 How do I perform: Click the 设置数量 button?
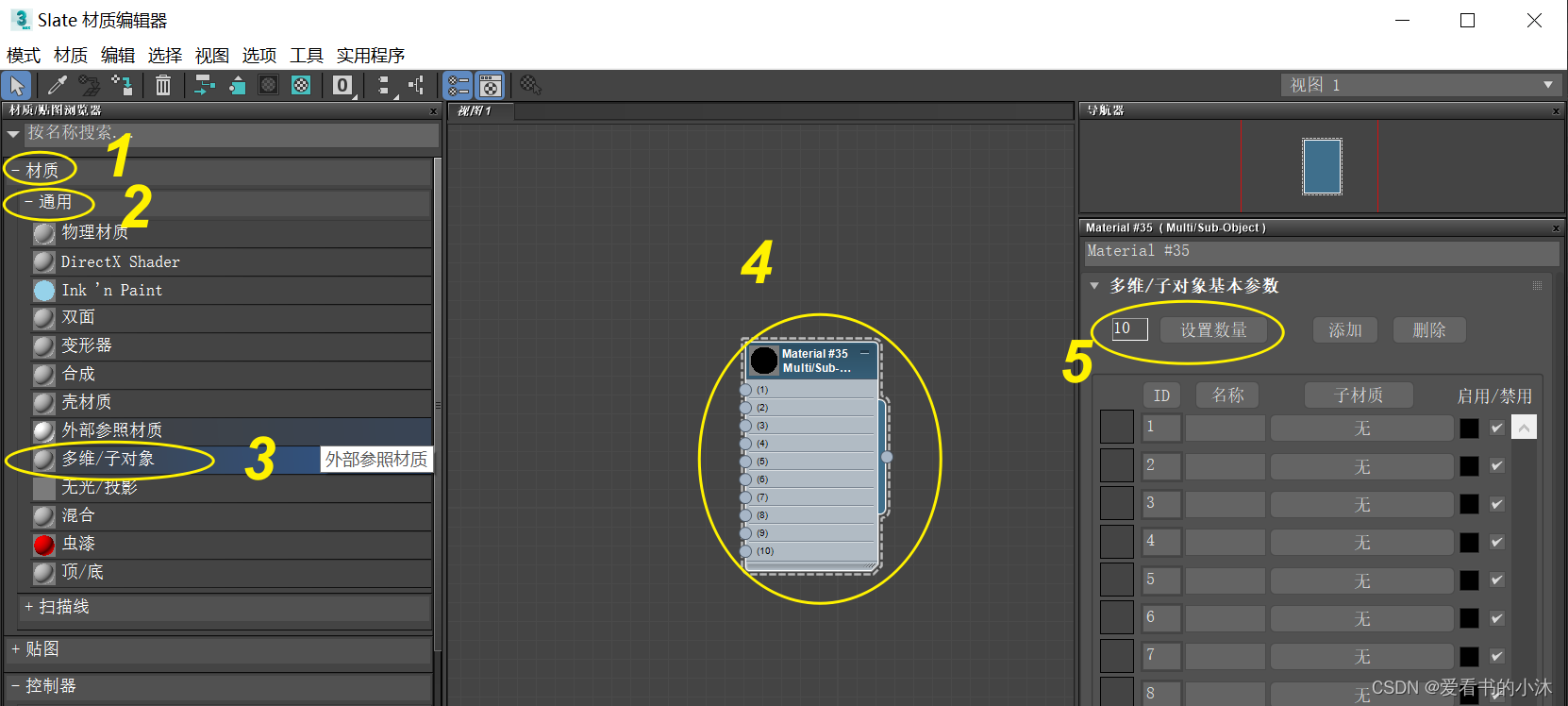[x=1214, y=329]
